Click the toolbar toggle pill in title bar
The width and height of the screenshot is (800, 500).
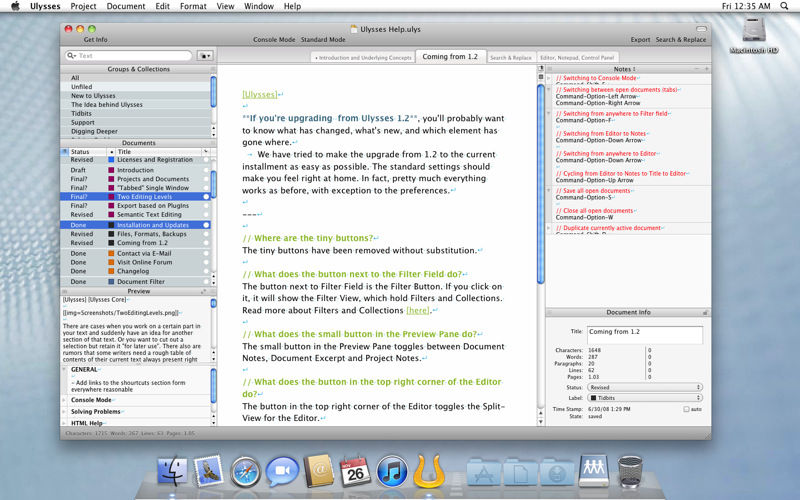702,29
